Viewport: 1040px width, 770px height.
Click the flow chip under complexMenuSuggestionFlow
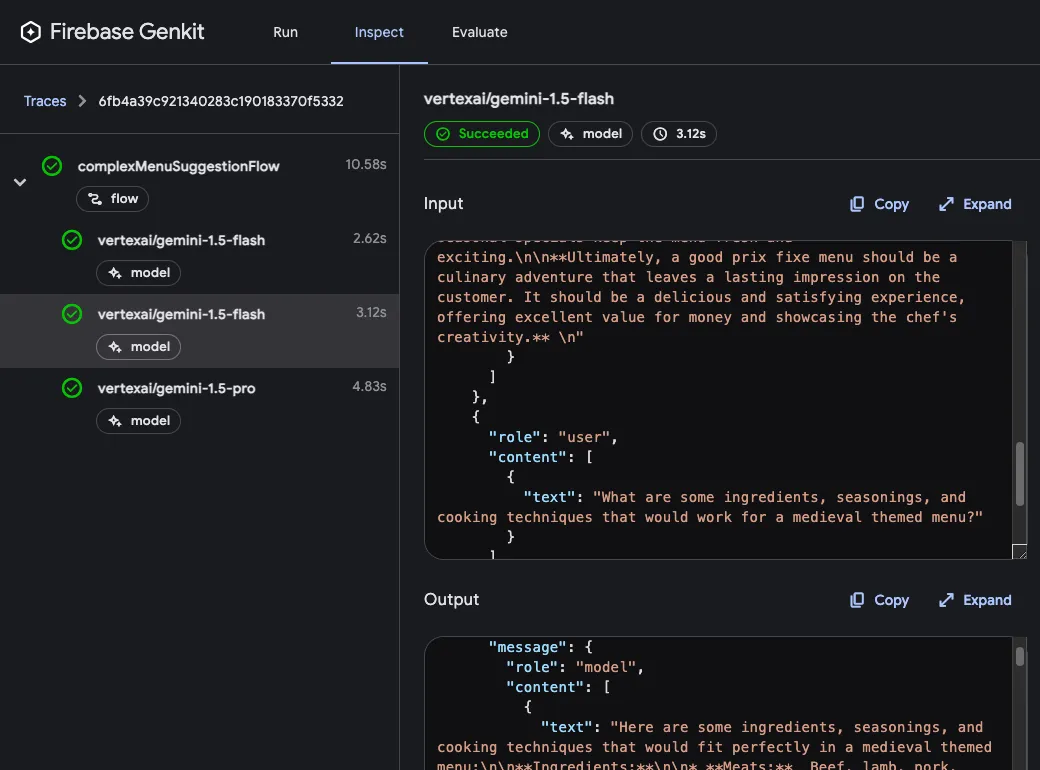click(112, 199)
